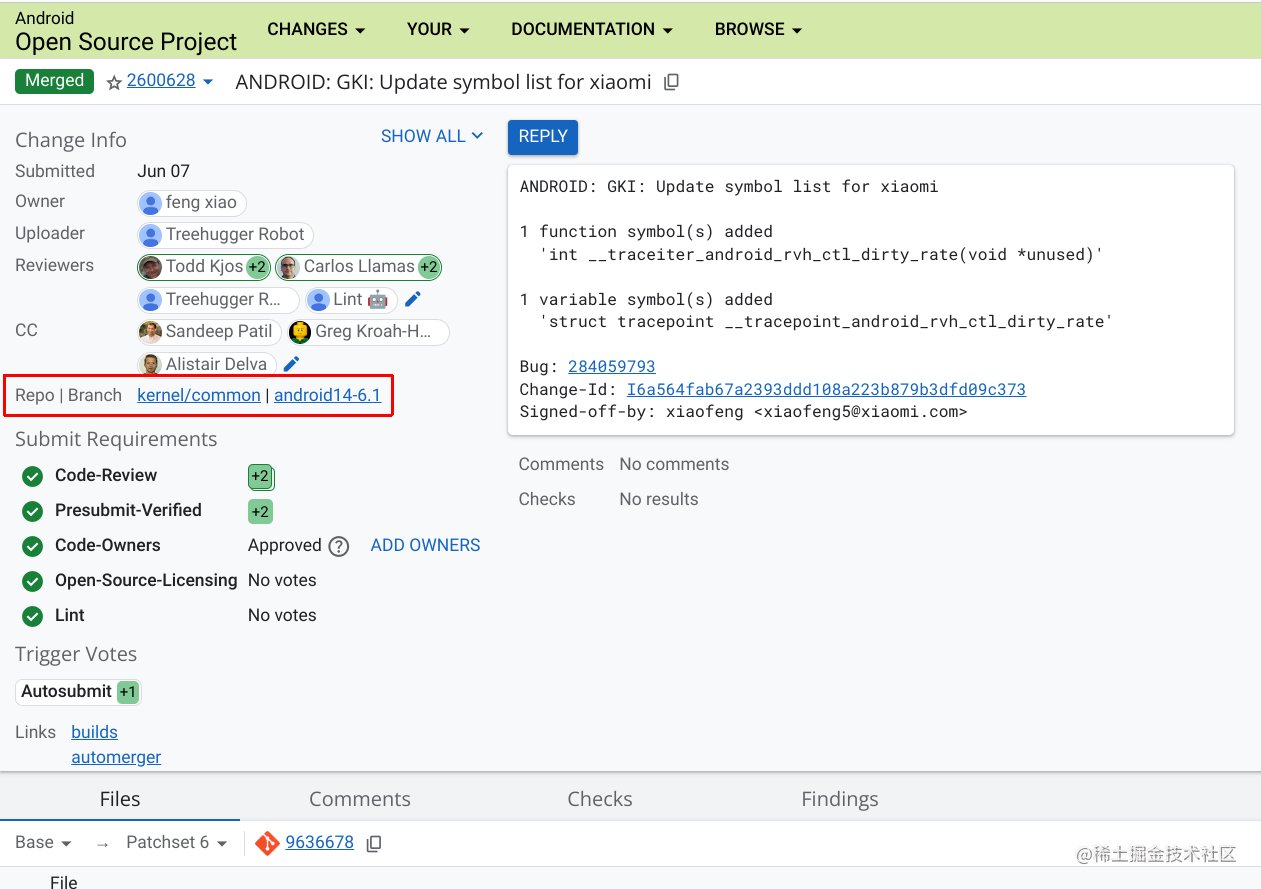Click the copy icon next to patchset 9636678
This screenshot has height=889, width=1261.
pos(373,843)
